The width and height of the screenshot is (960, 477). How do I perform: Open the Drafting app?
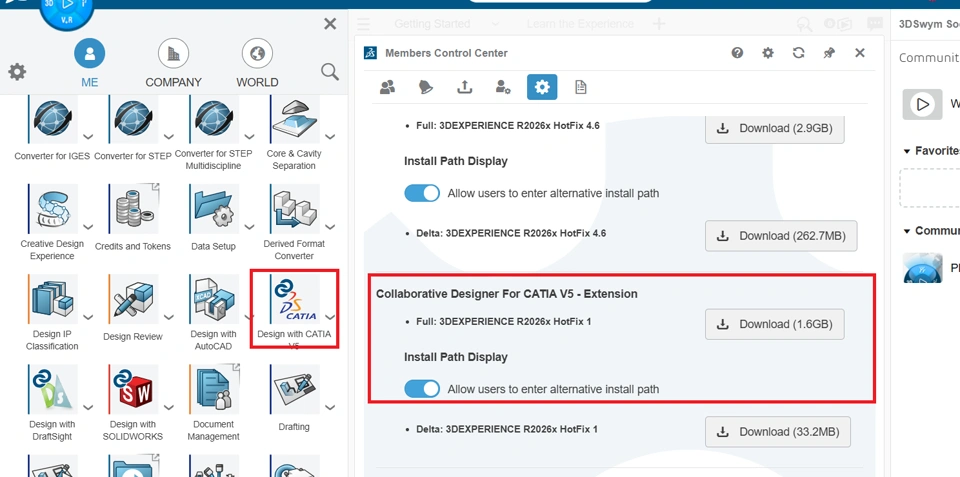tap(294, 389)
